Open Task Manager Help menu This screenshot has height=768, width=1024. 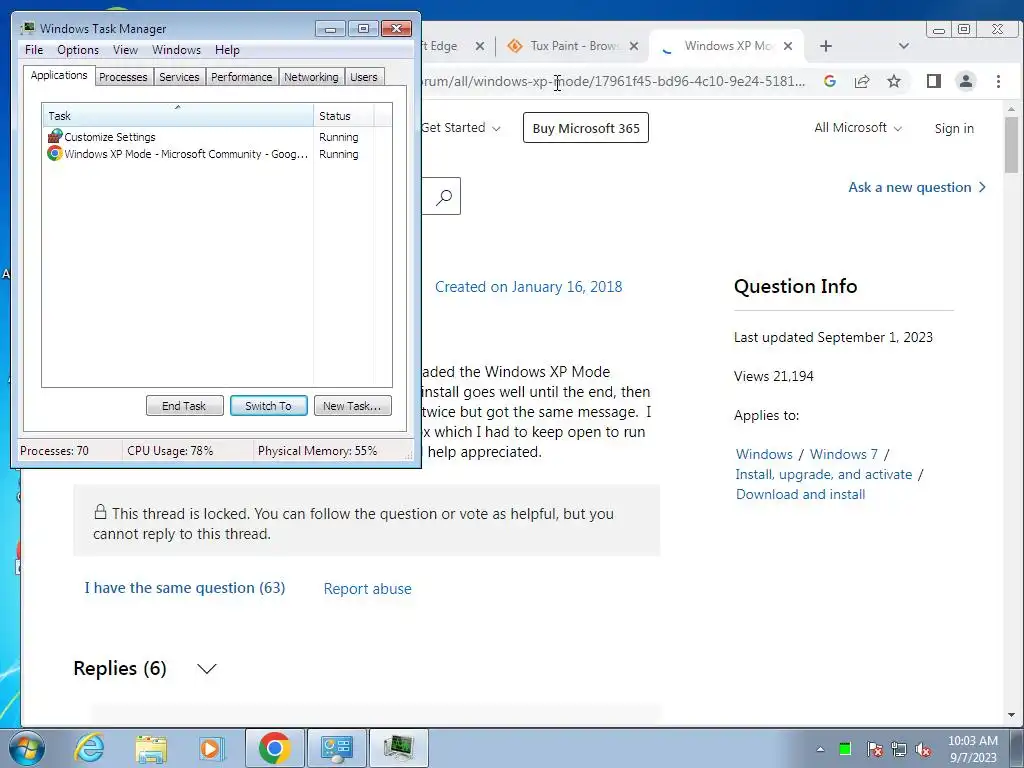click(x=227, y=50)
